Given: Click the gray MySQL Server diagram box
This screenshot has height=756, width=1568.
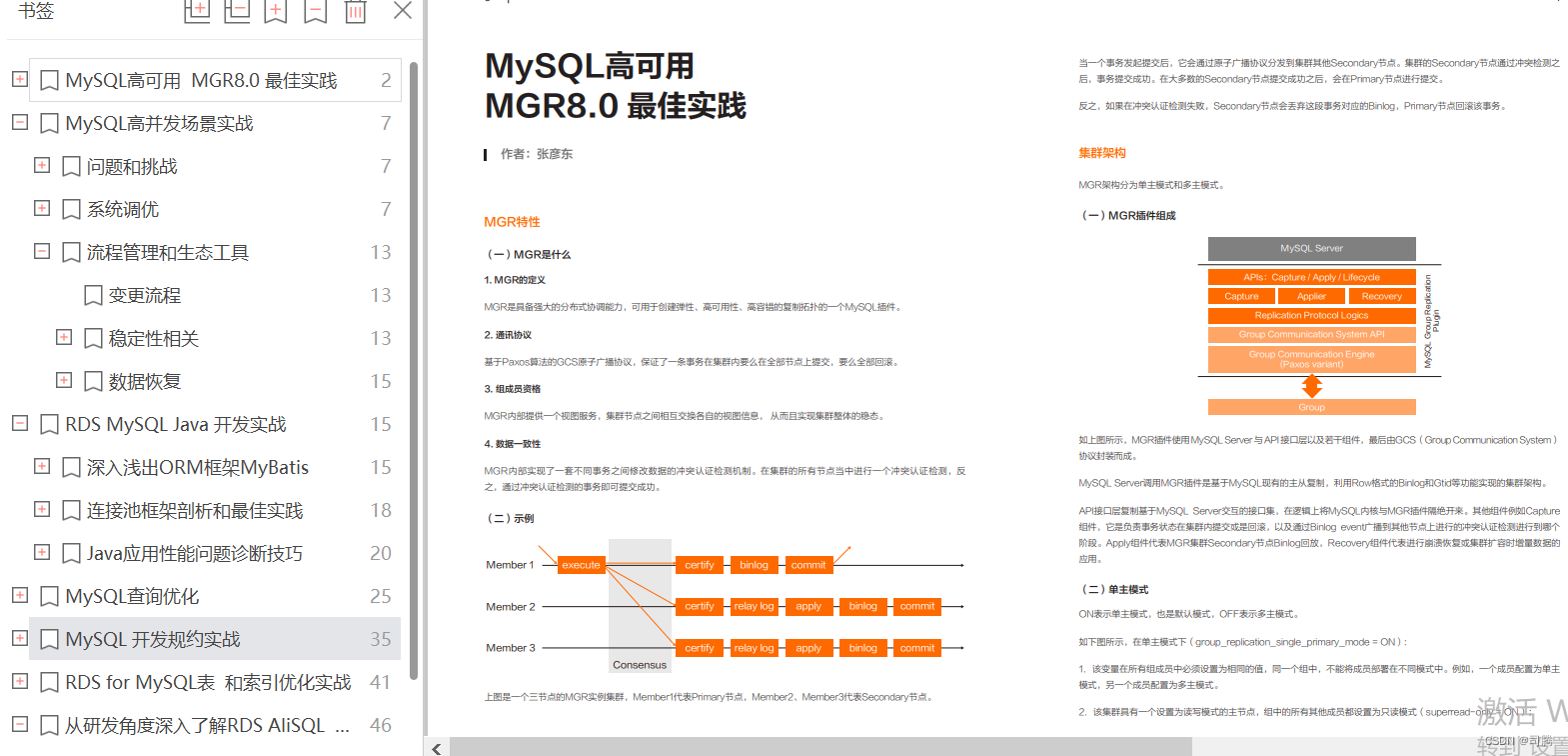Looking at the screenshot, I should pyautogui.click(x=1311, y=248).
